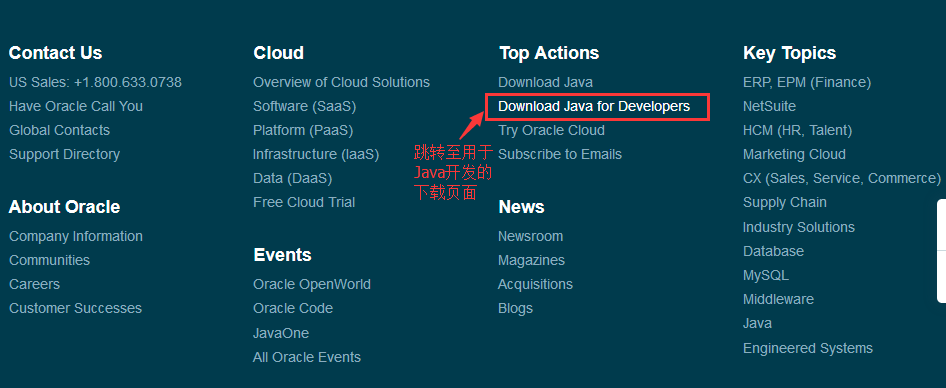The image size is (946, 388).
Task: Open Engineered Systems link
Action: click(808, 348)
